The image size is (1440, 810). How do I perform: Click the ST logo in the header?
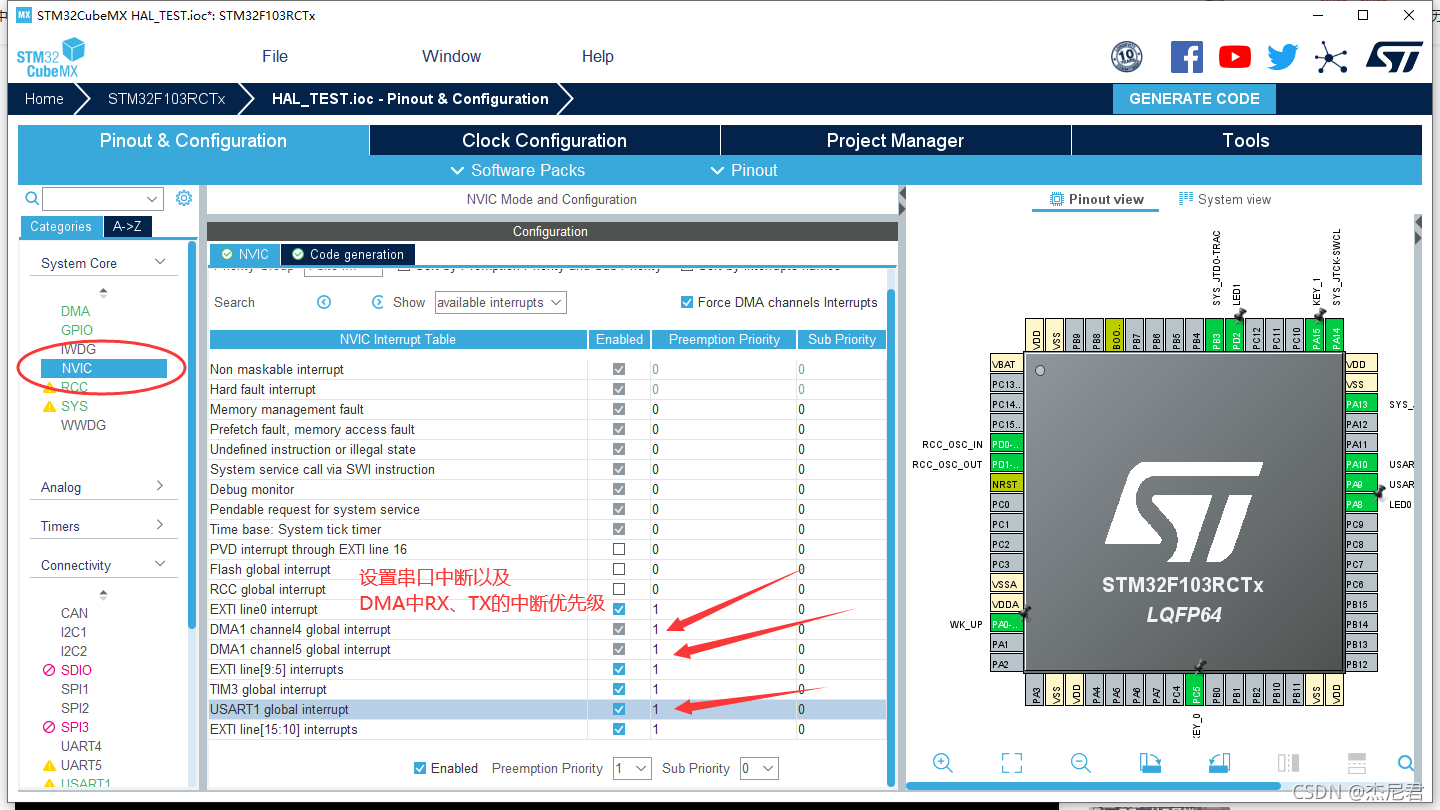coord(1394,57)
